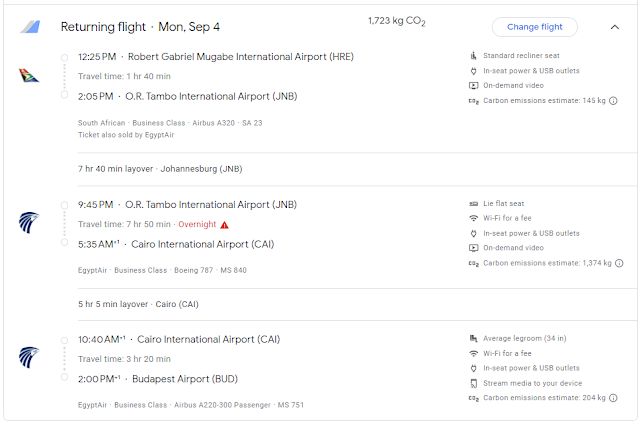Click the 5 hr 5 min Cairo layover row
Screen dimensions: 640x424
click(139, 304)
